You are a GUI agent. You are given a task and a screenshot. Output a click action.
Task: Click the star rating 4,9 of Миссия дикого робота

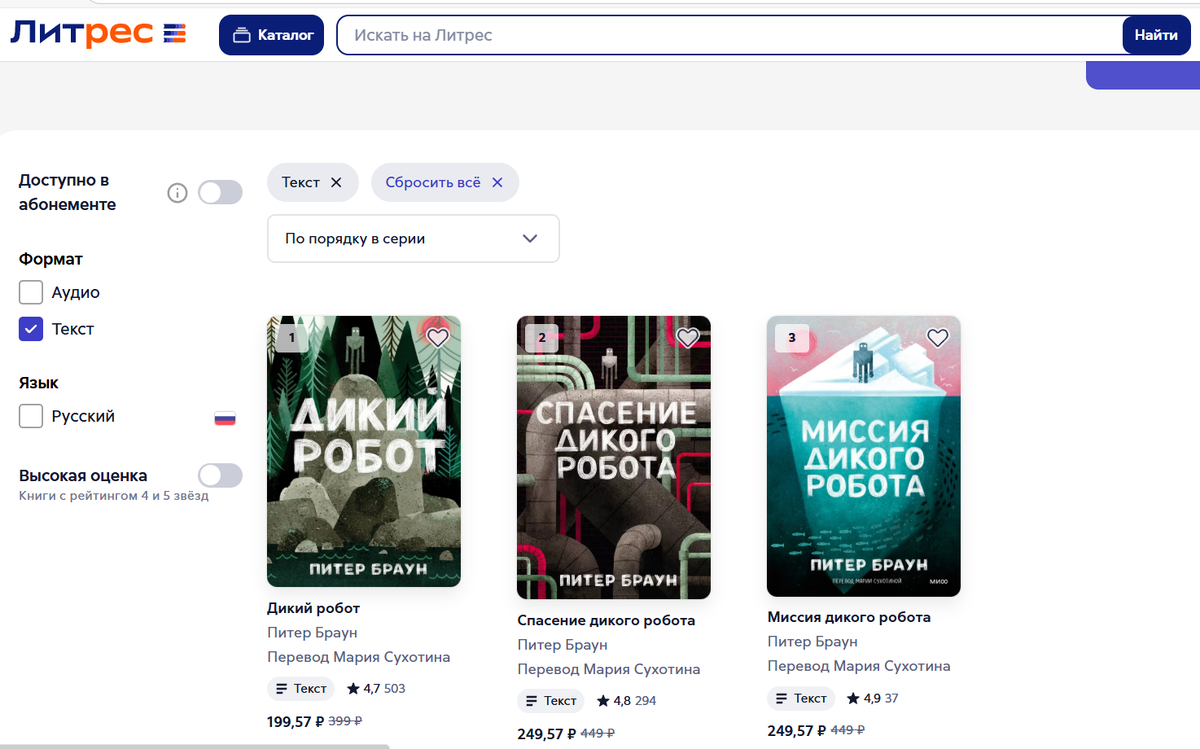863,698
